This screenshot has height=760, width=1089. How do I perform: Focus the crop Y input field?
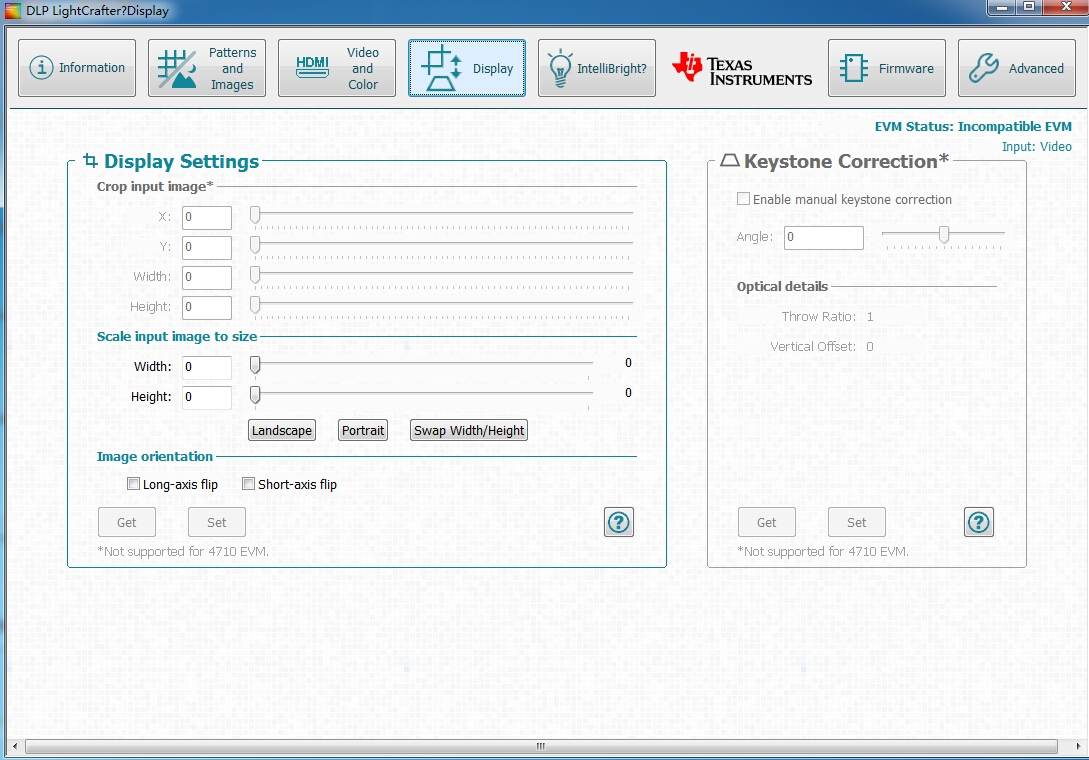[207, 247]
